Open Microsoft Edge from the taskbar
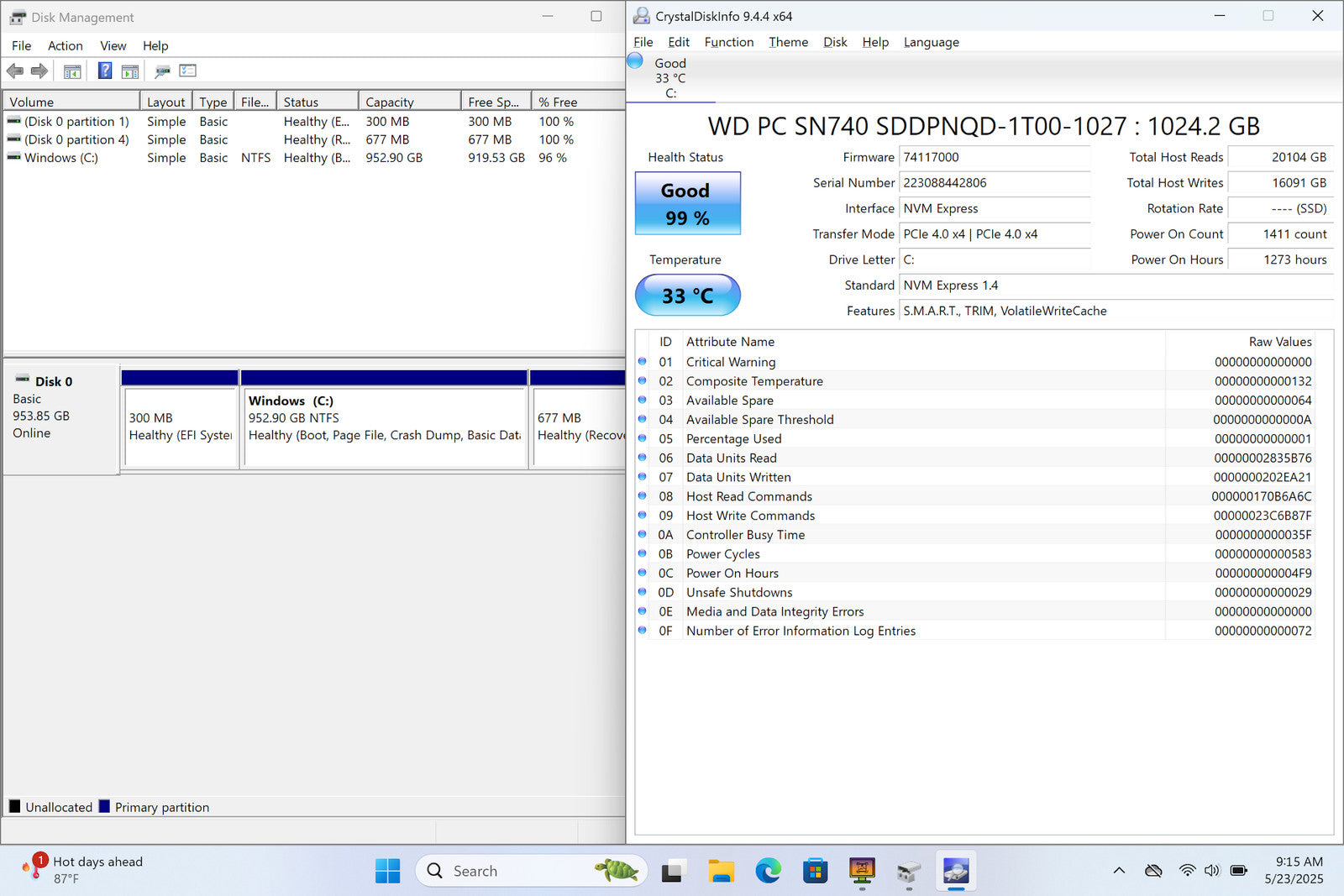The height and width of the screenshot is (896, 1344). [768, 871]
